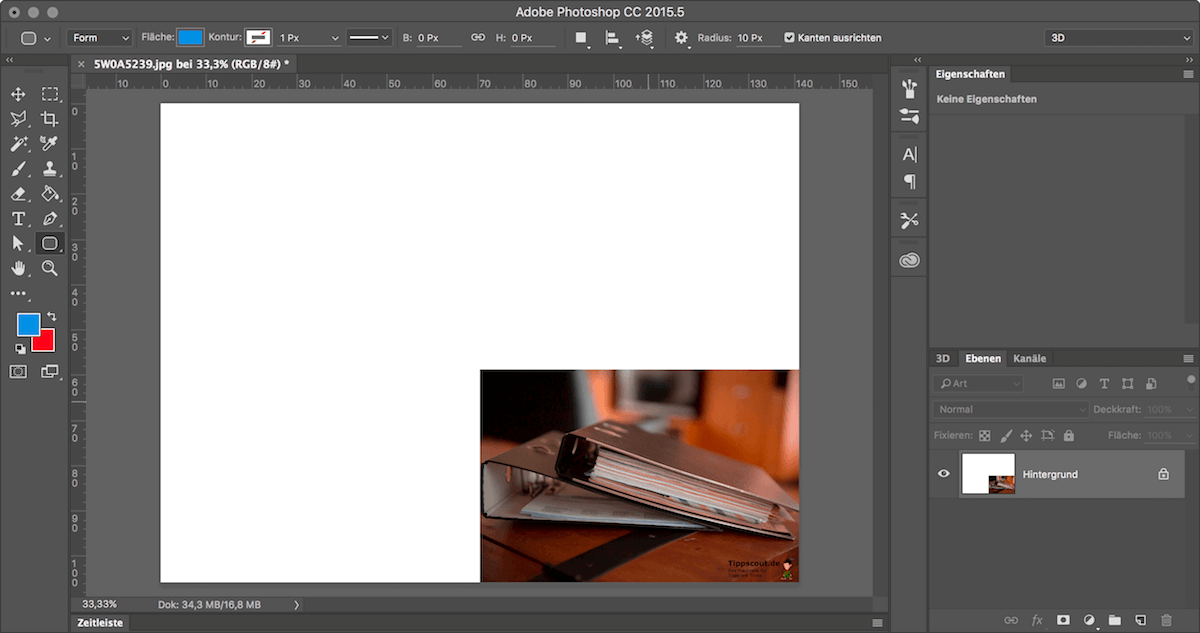This screenshot has height=633, width=1200.
Task: Open the Creative Cloud Libraries panel icon
Action: [x=909, y=260]
